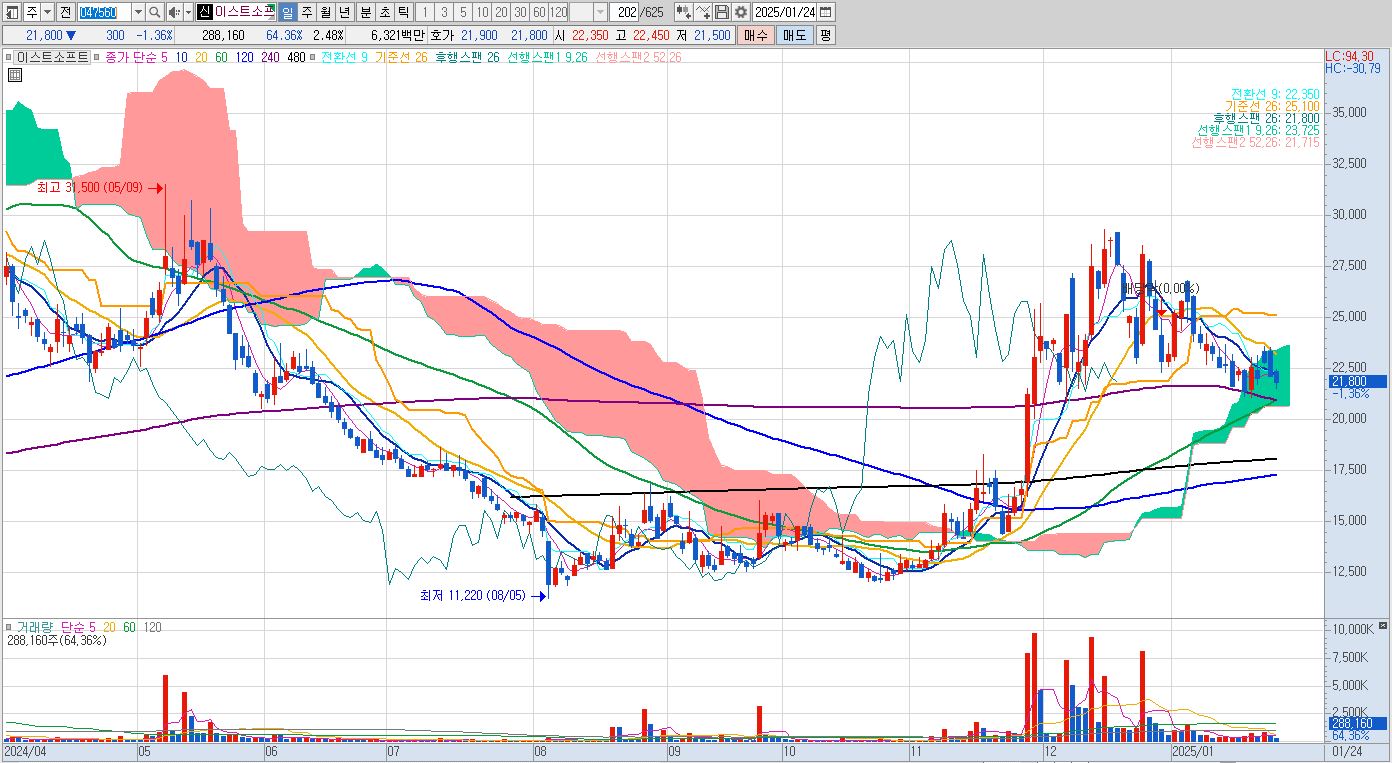
Task: Select the 일 daily period
Action: pyautogui.click(x=287, y=12)
